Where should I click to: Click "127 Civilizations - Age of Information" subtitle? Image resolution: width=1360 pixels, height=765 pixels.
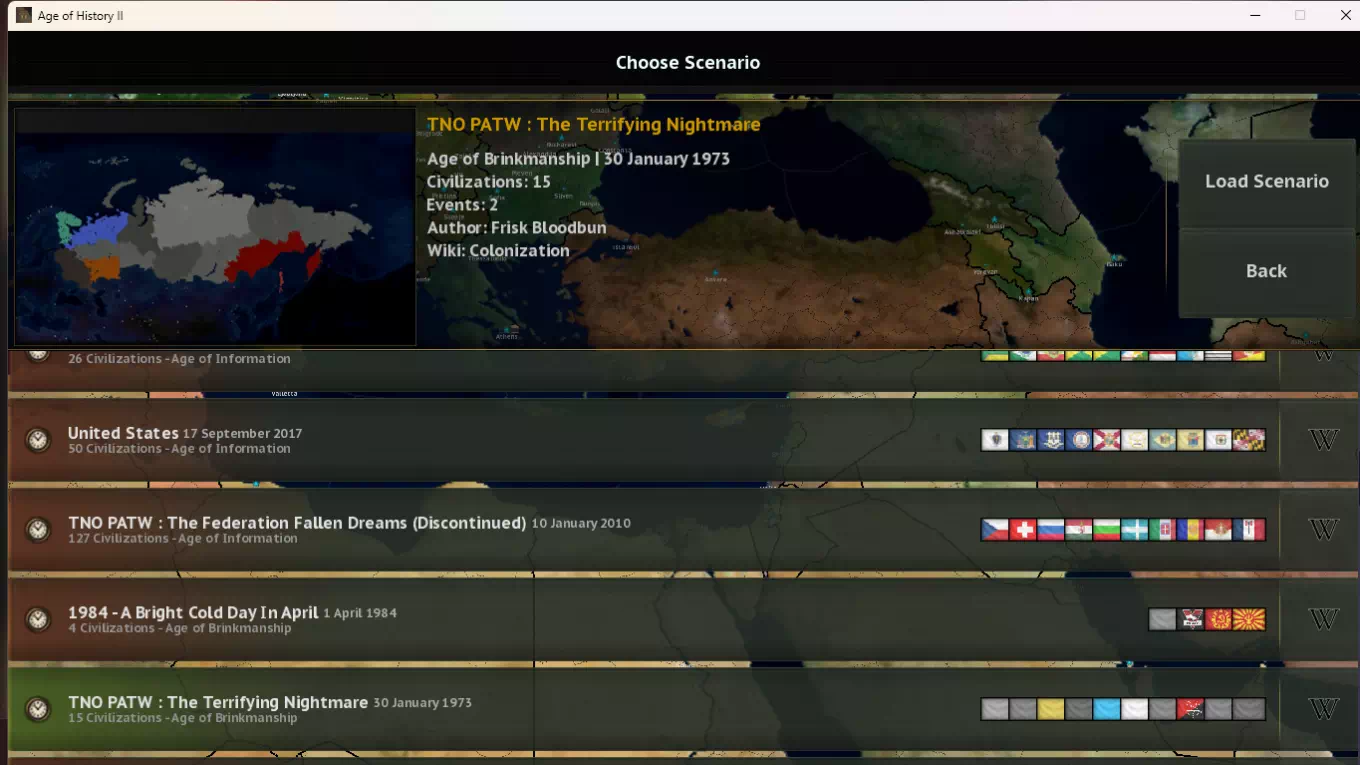pos(183,538)
